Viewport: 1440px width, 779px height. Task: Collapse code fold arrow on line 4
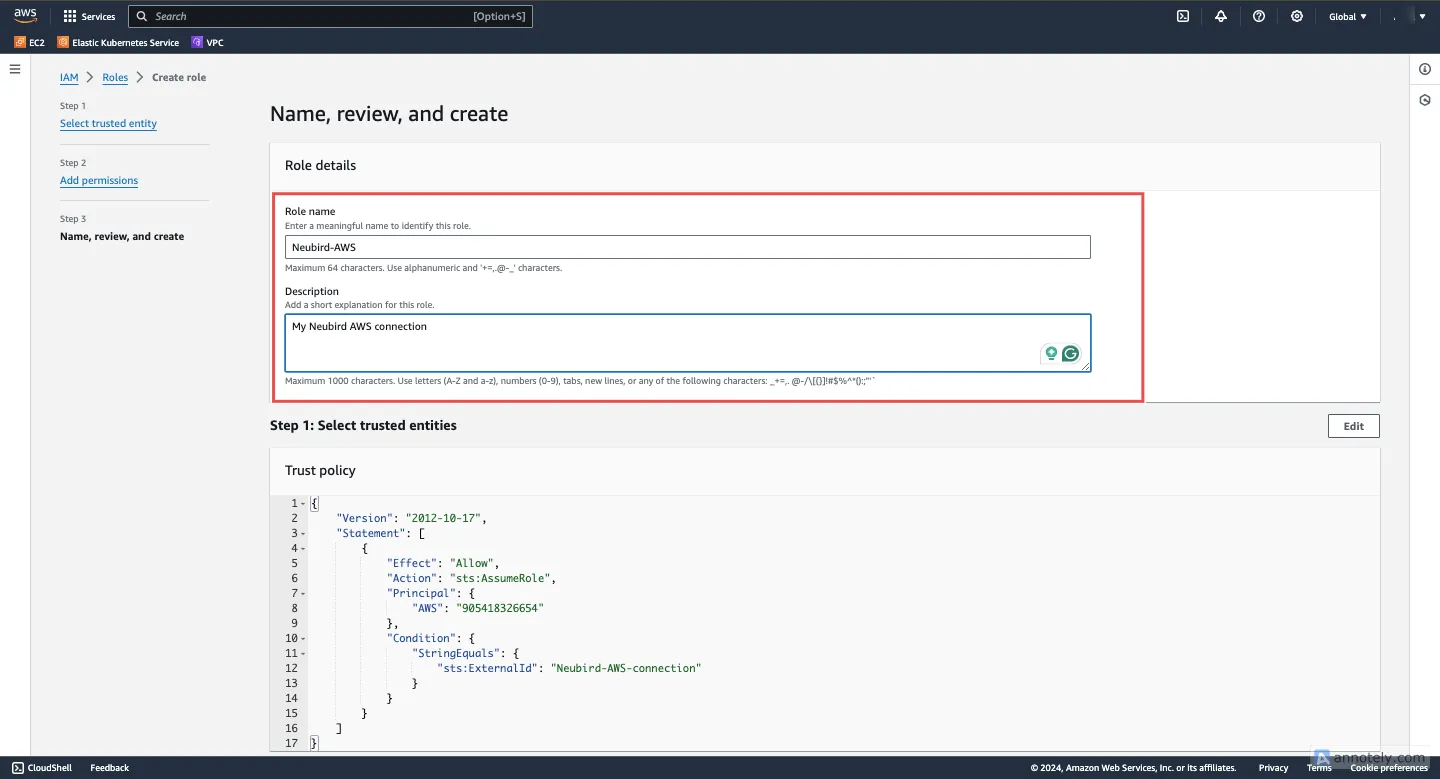point(303,549)
